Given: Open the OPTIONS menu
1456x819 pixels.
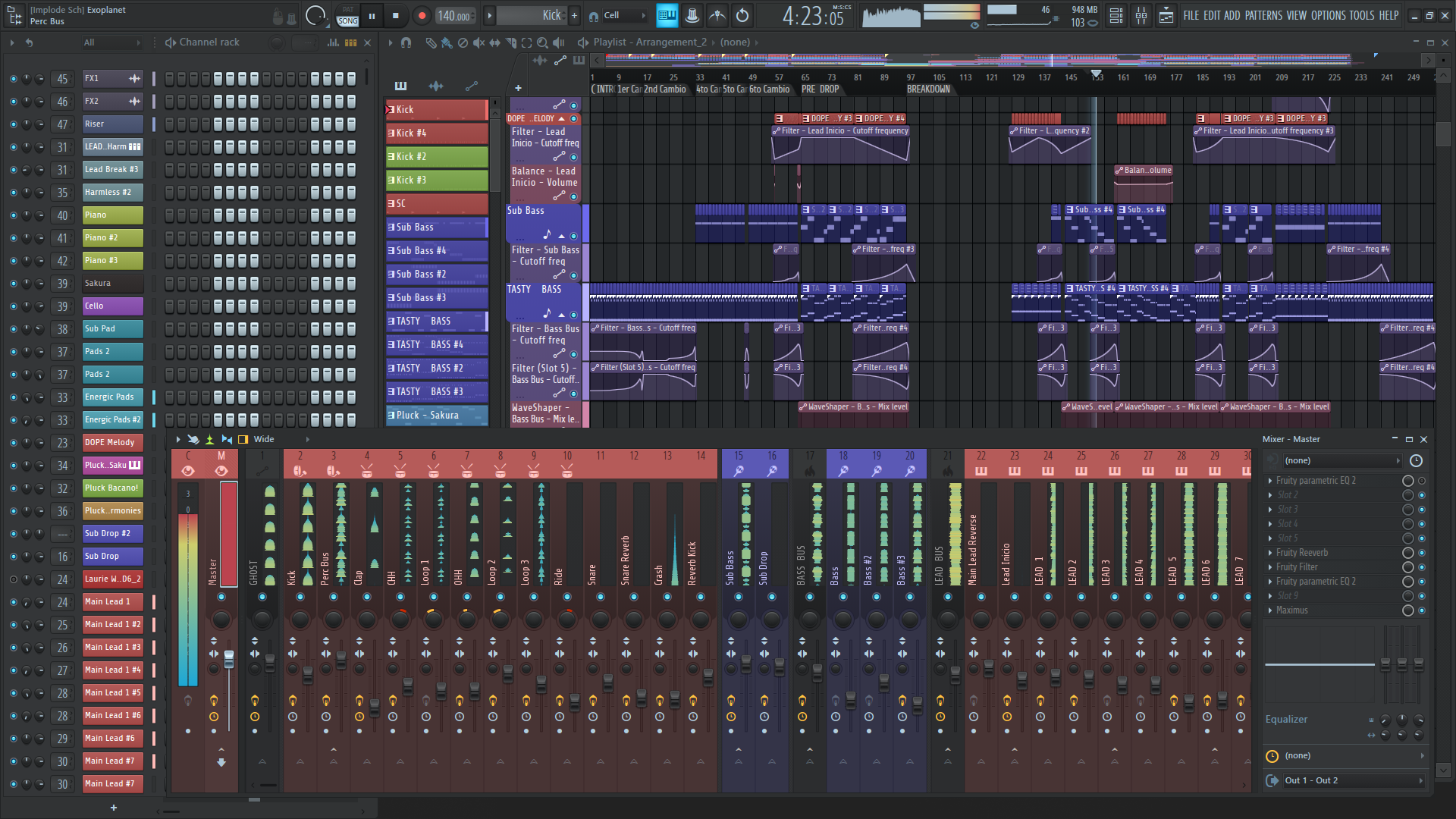Looking at the screenshot, I should tap(1327, 15).
